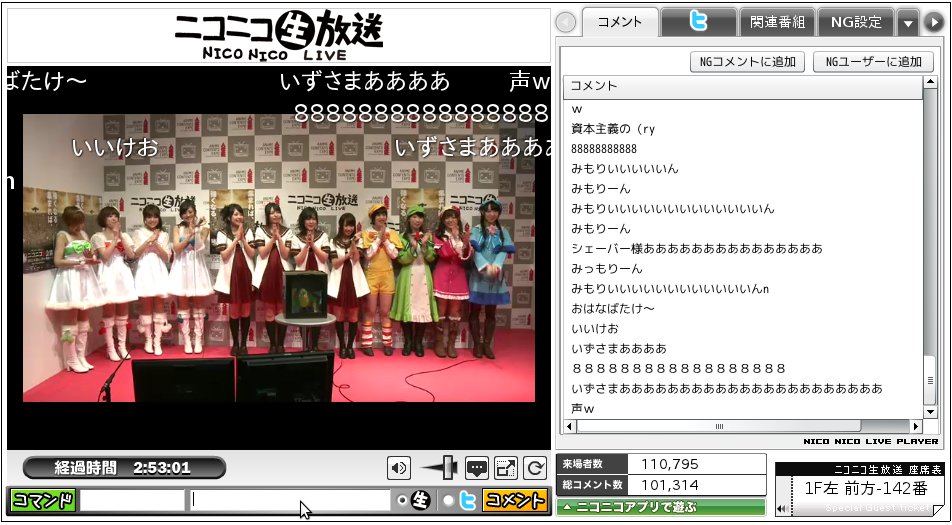
Task: Click the horizontal scrollbar left arrow
Action: click(x=570, y=426)
